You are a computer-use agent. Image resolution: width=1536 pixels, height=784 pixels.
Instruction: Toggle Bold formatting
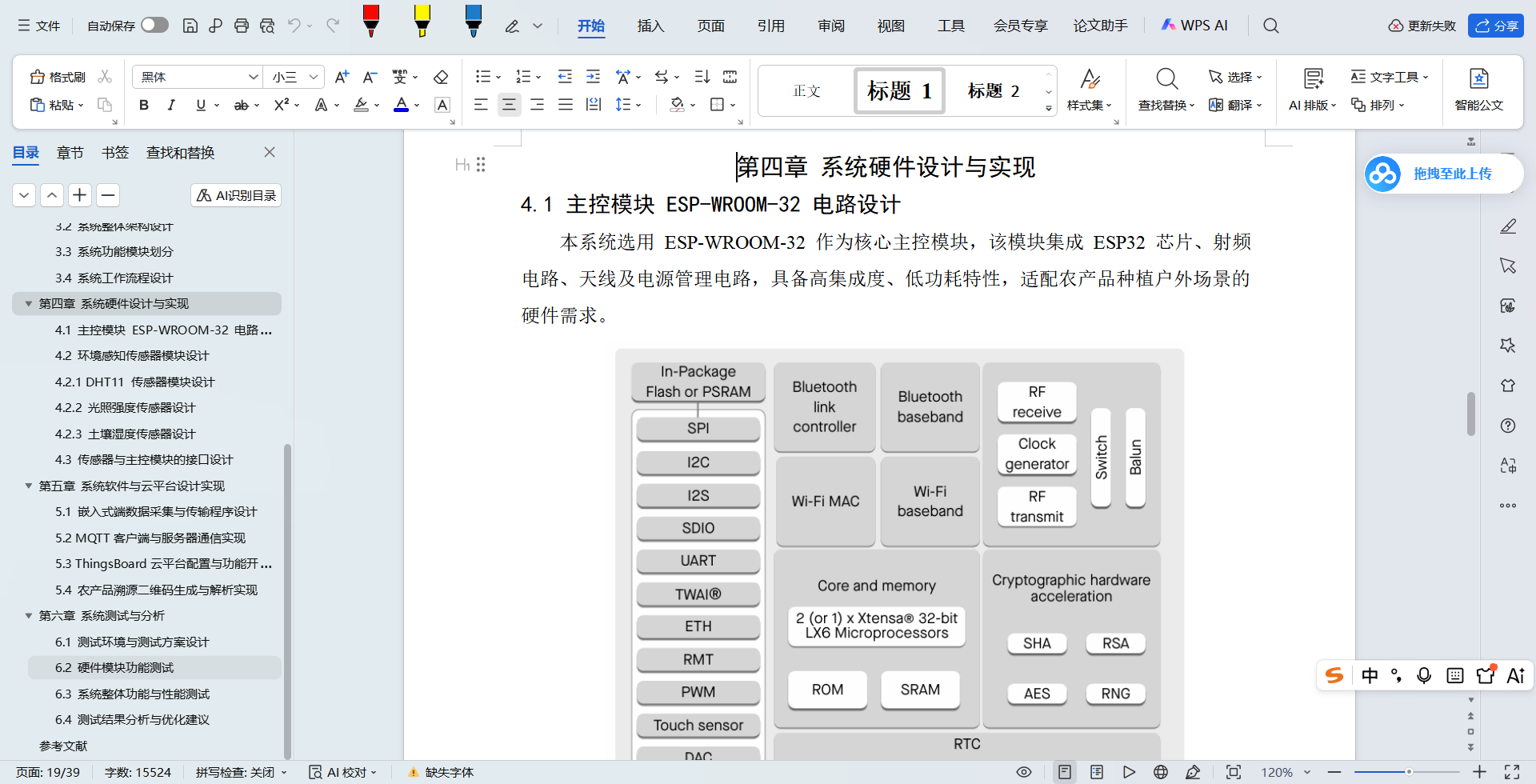(x=144, y=105)
